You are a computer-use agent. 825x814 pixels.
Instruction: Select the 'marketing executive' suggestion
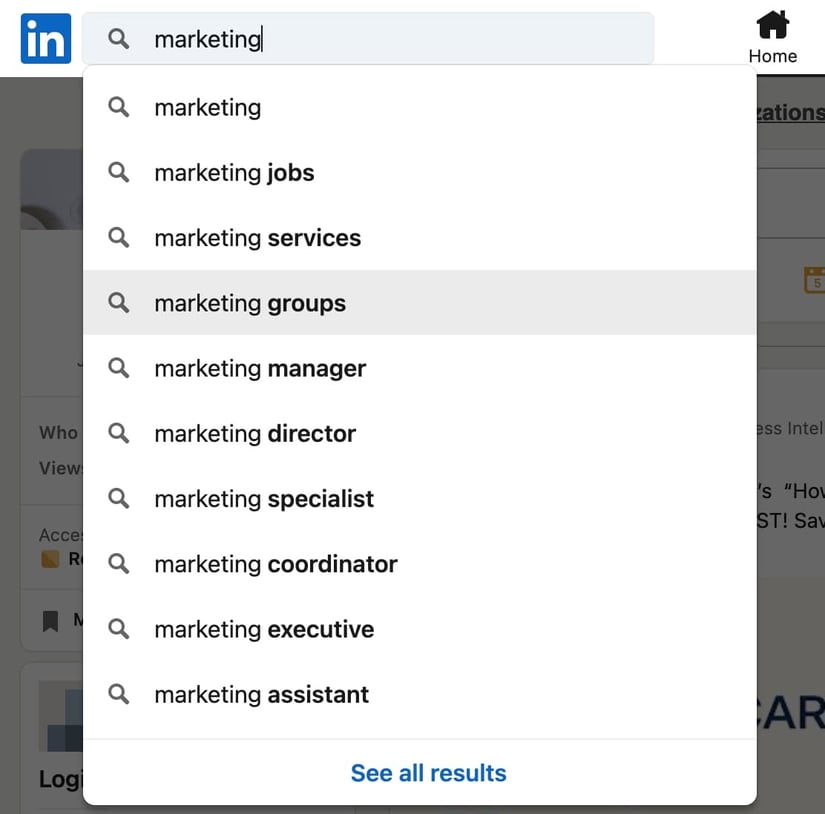[263, 629]
